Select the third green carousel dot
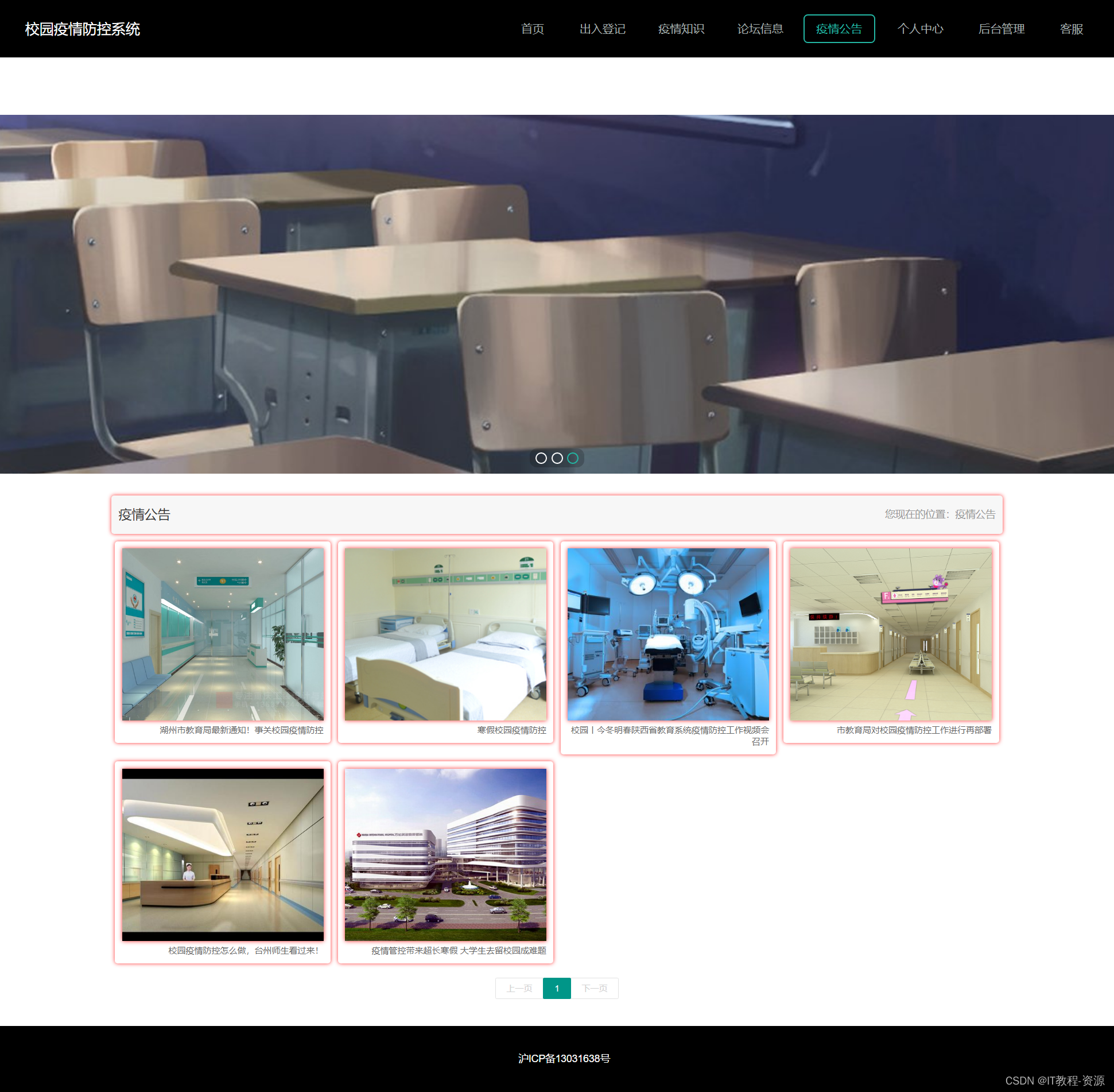Image resolution: width=1114 pixels, height=1092 pixels. click(x=573, y=458)
